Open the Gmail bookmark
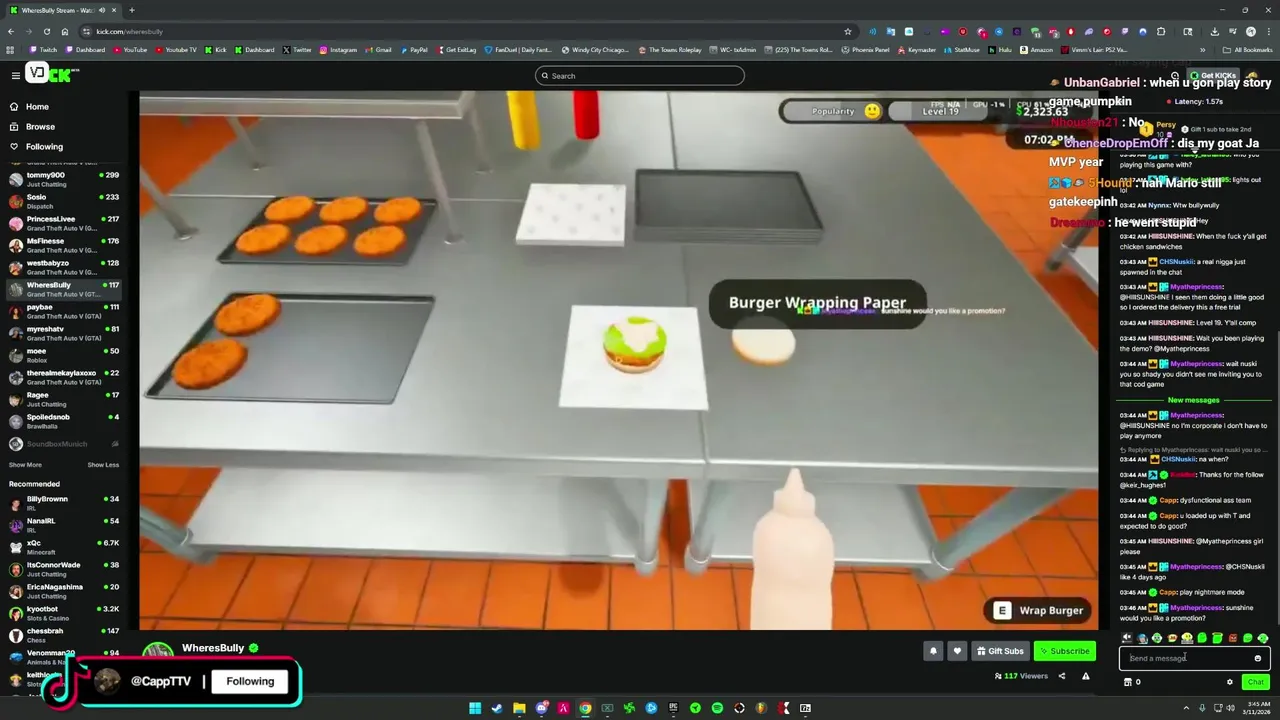1280x720 pixels. click(379, 50)
